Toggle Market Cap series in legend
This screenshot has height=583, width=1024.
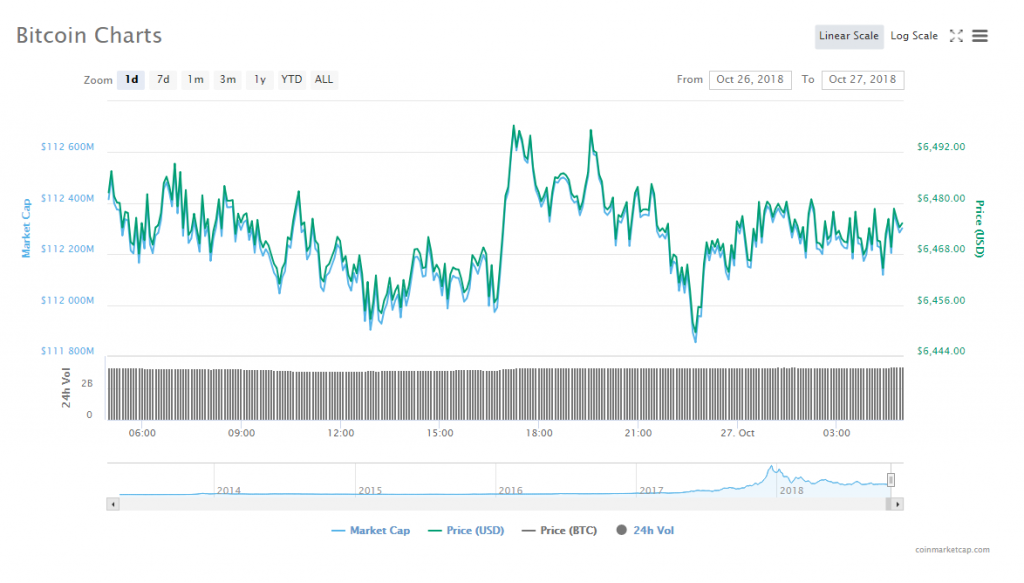374,530
